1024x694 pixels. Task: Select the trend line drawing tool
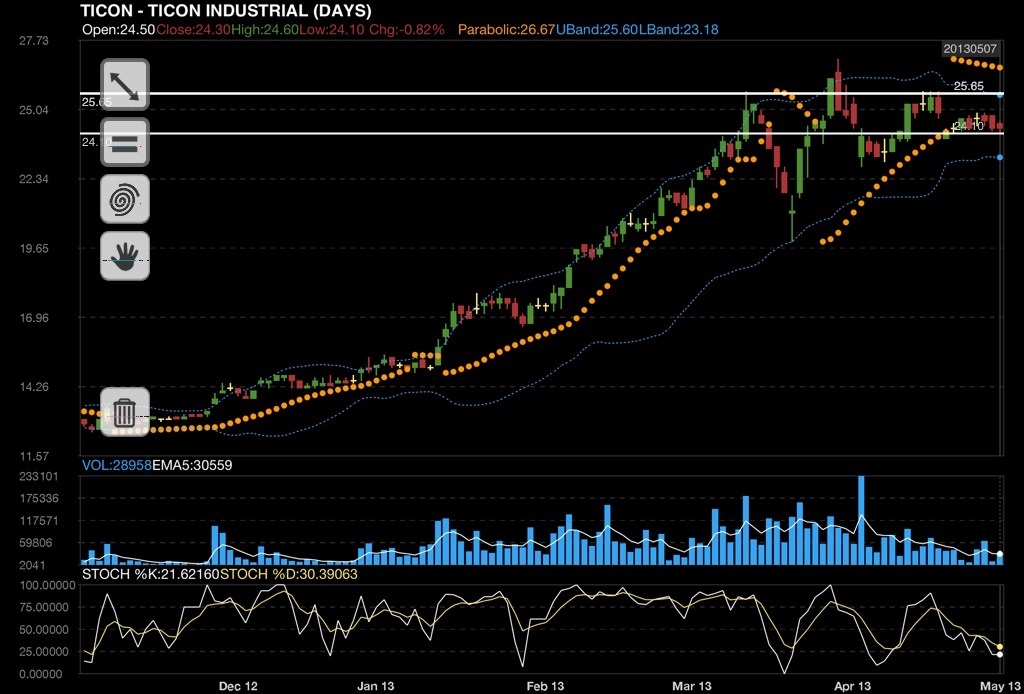click(125, 85)
